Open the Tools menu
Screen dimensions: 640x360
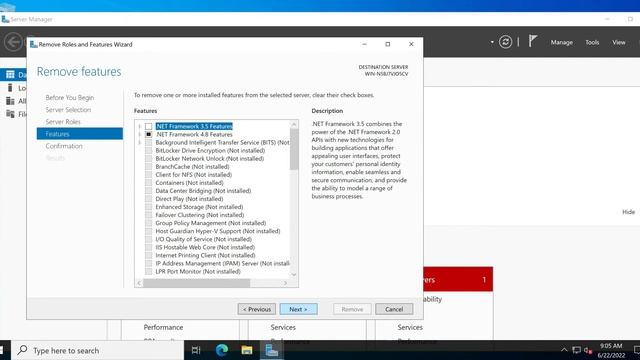(592, 42)
